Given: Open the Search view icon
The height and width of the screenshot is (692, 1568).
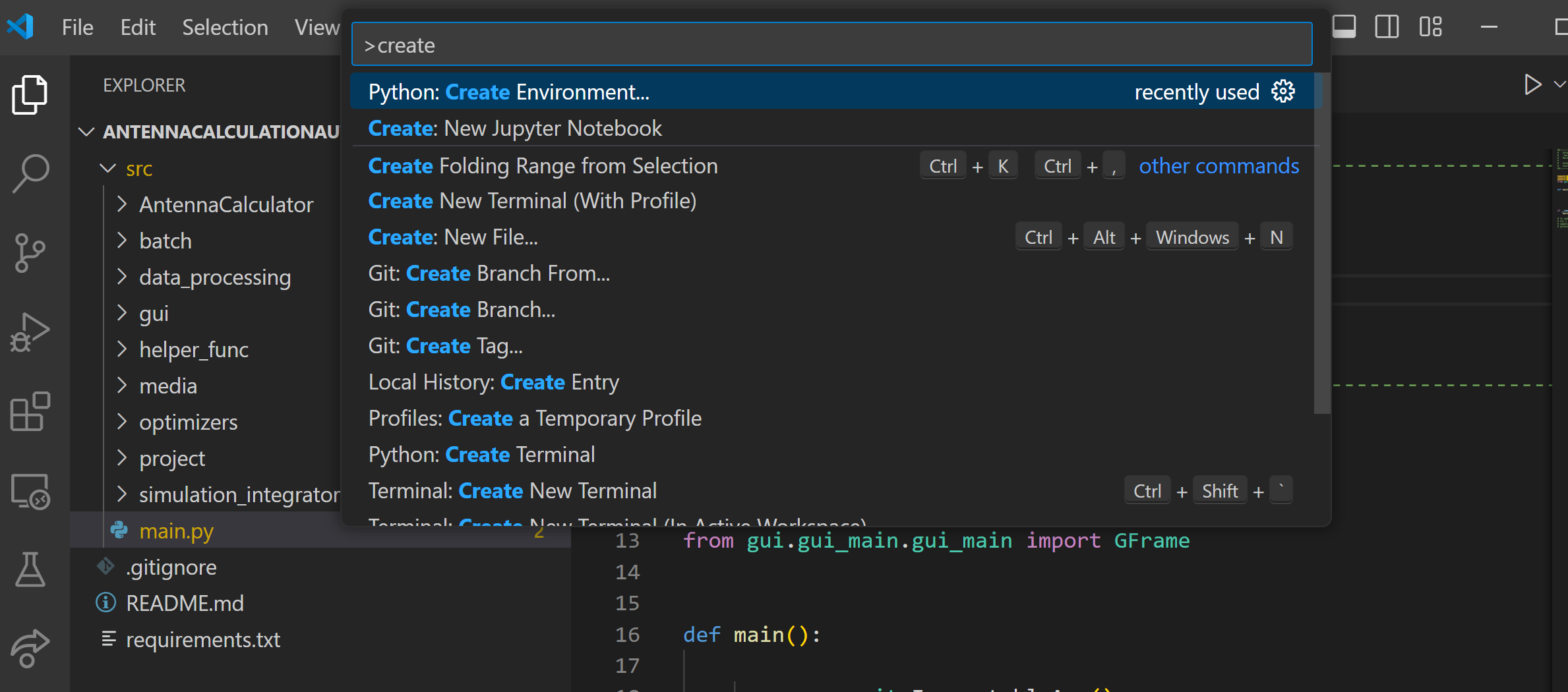Looking at the screenshot, I should point(30,173).
